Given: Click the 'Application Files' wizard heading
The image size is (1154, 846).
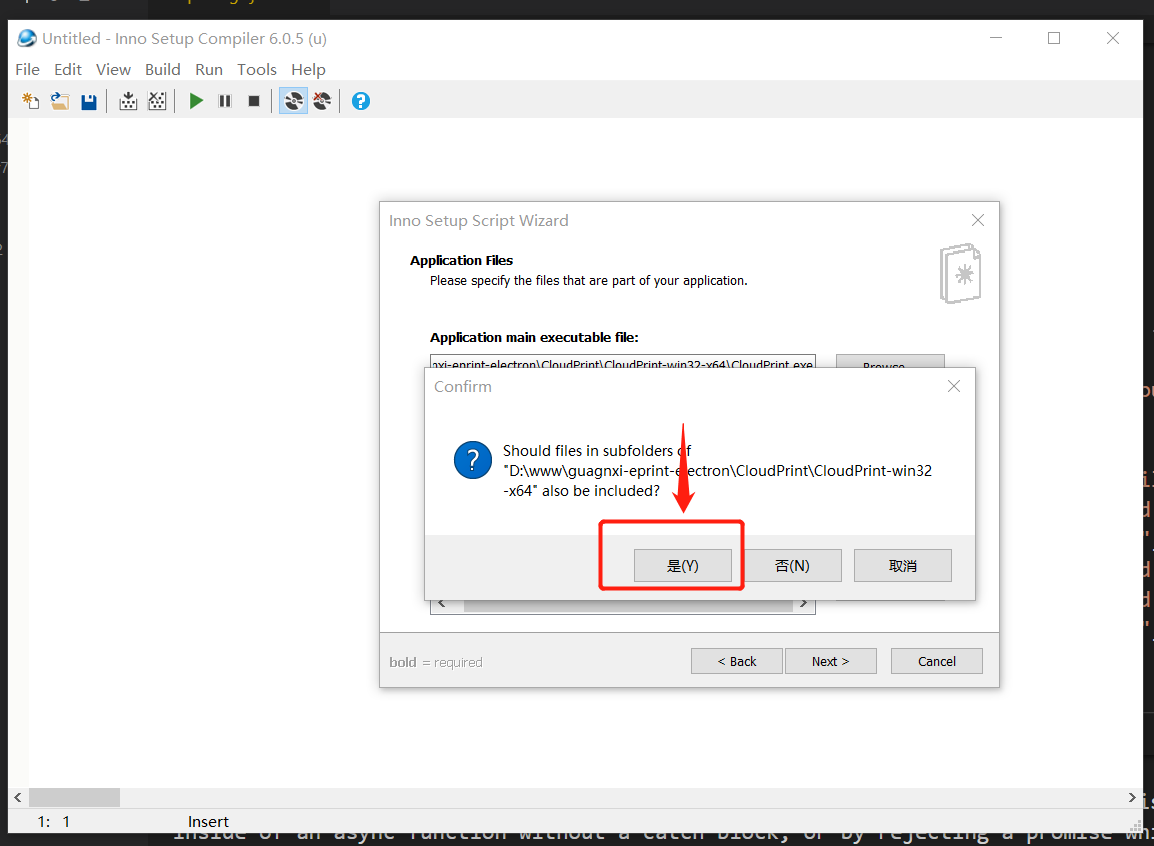Looking at the screenshot, I should point(461,260).
